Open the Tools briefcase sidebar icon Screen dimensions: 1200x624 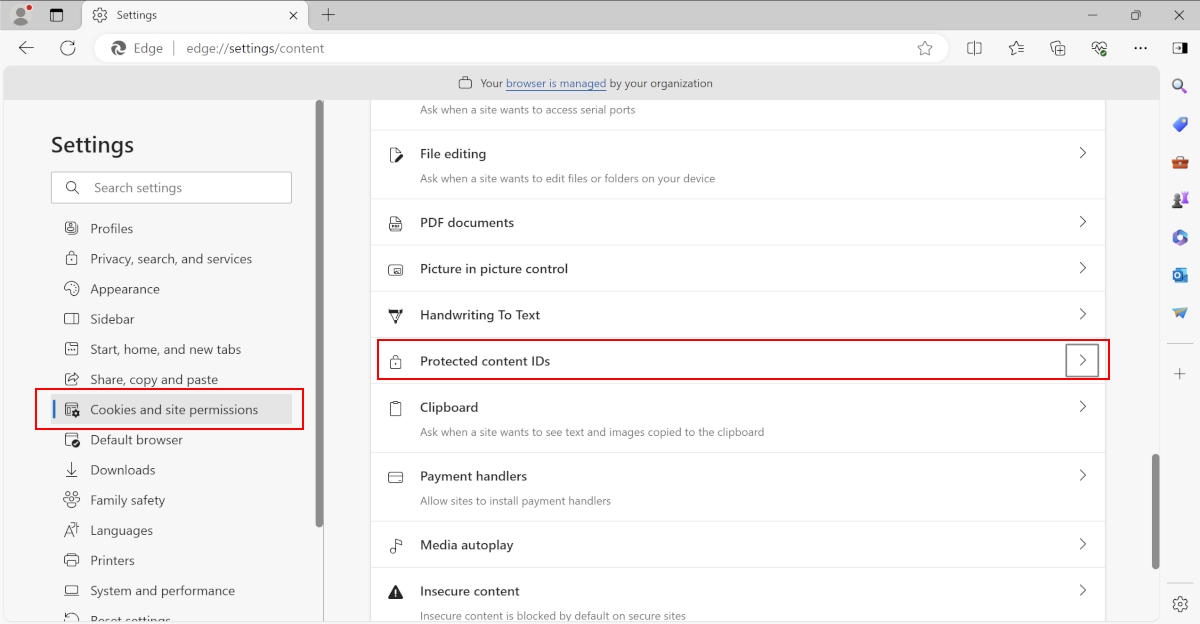point(1180,162)
